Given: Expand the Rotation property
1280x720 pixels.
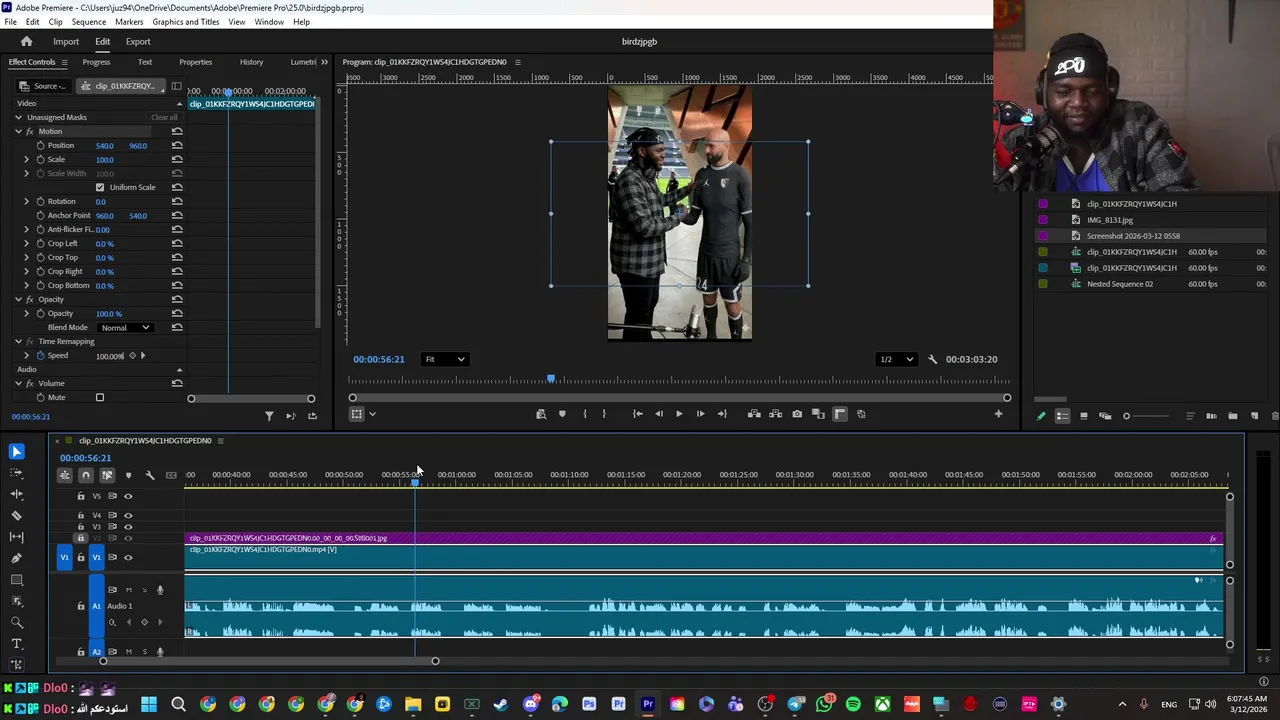Looking at the screenshot, I should tap(27, 202).
